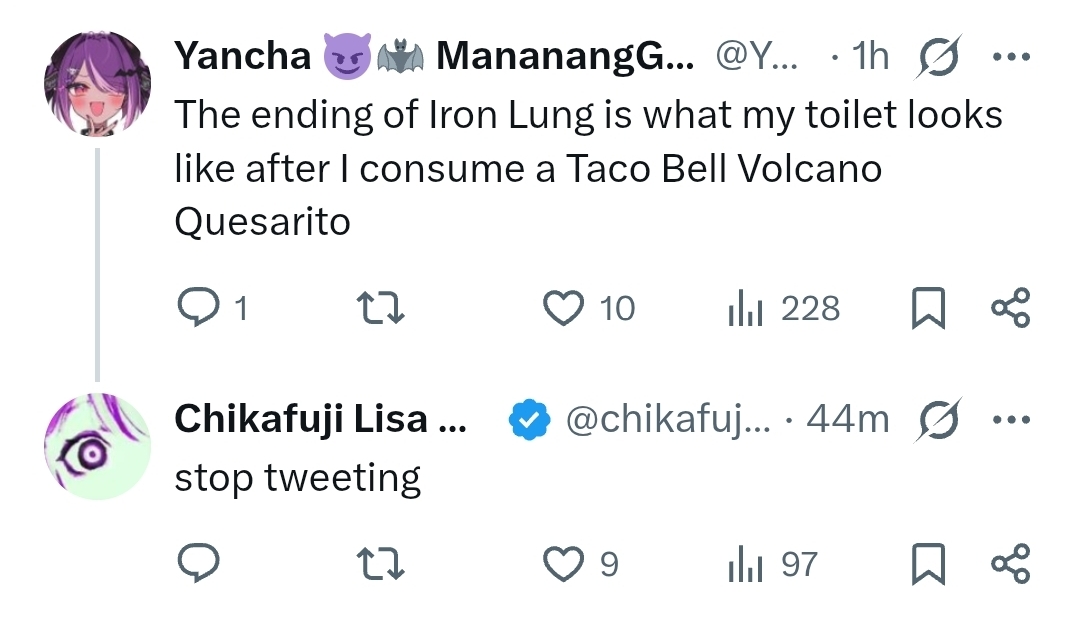Image resolution: width=1080 pixels, height=620 pixels.
Task: View analytics for reply with 97 views
Action: 745,566
